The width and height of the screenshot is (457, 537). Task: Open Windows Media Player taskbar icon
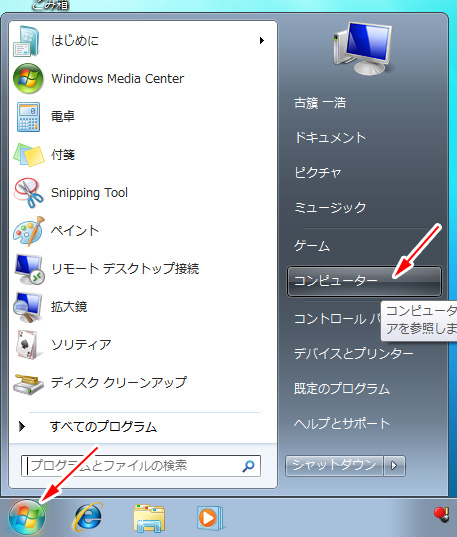pos(210,518)
